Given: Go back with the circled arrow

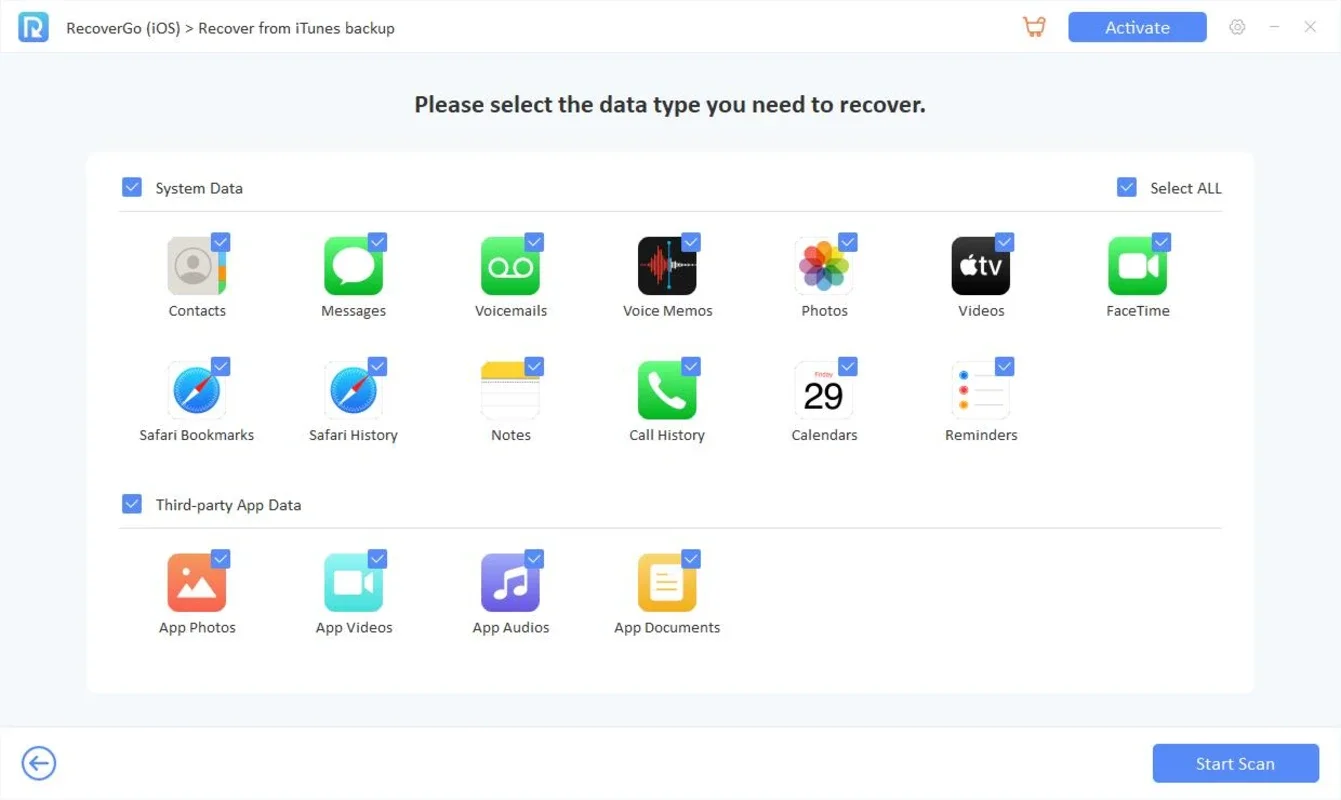Looking at the screenshot, I should 39,764.
